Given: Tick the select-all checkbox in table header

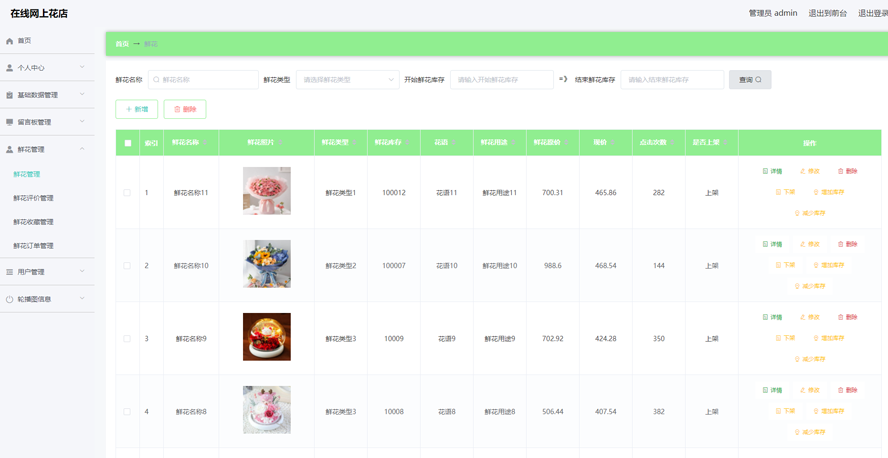Looking at the screenshot, I should point(127,143).
